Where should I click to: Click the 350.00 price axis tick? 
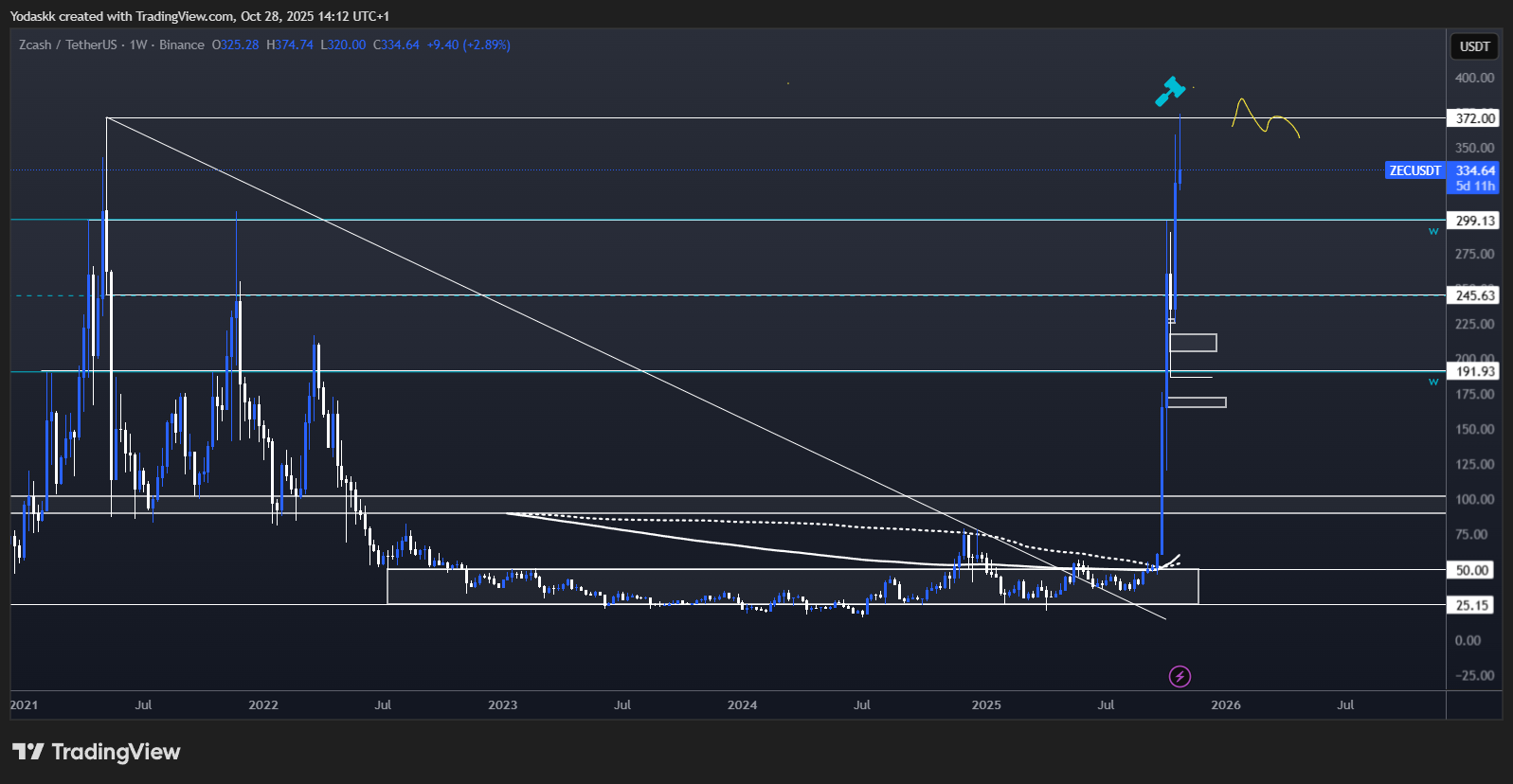click(1475, 148)
